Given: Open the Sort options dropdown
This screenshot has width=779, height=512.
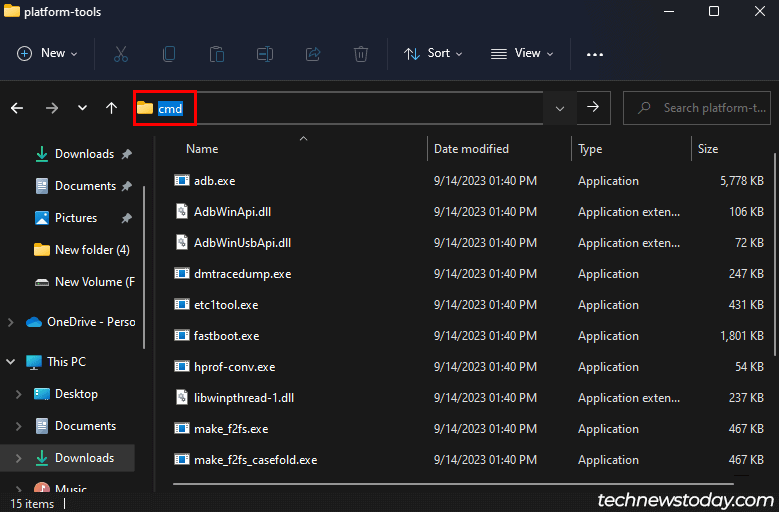Looking at the screenshot, I should point(433,54).
